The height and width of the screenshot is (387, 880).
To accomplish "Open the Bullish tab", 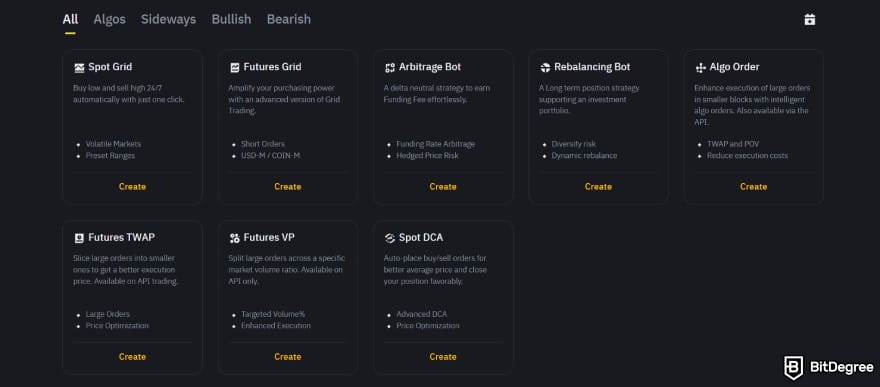I will point(231,20).
